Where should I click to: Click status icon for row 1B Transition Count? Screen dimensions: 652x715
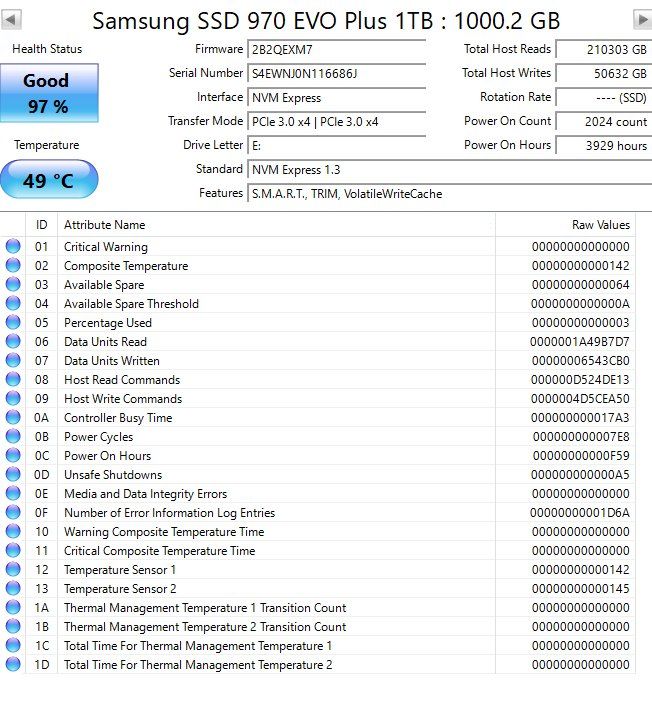tap(13, 627)
